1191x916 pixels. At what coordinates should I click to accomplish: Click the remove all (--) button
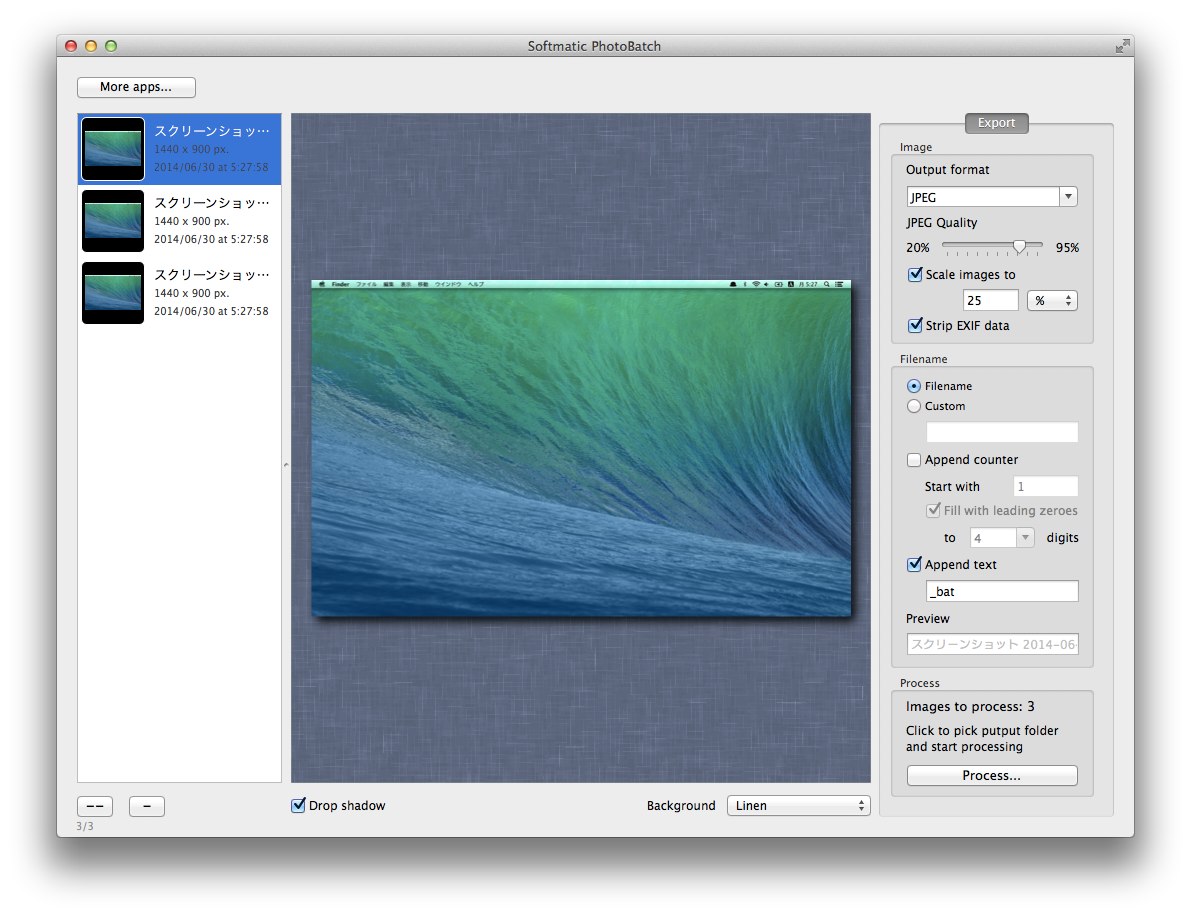coord(95,806)
